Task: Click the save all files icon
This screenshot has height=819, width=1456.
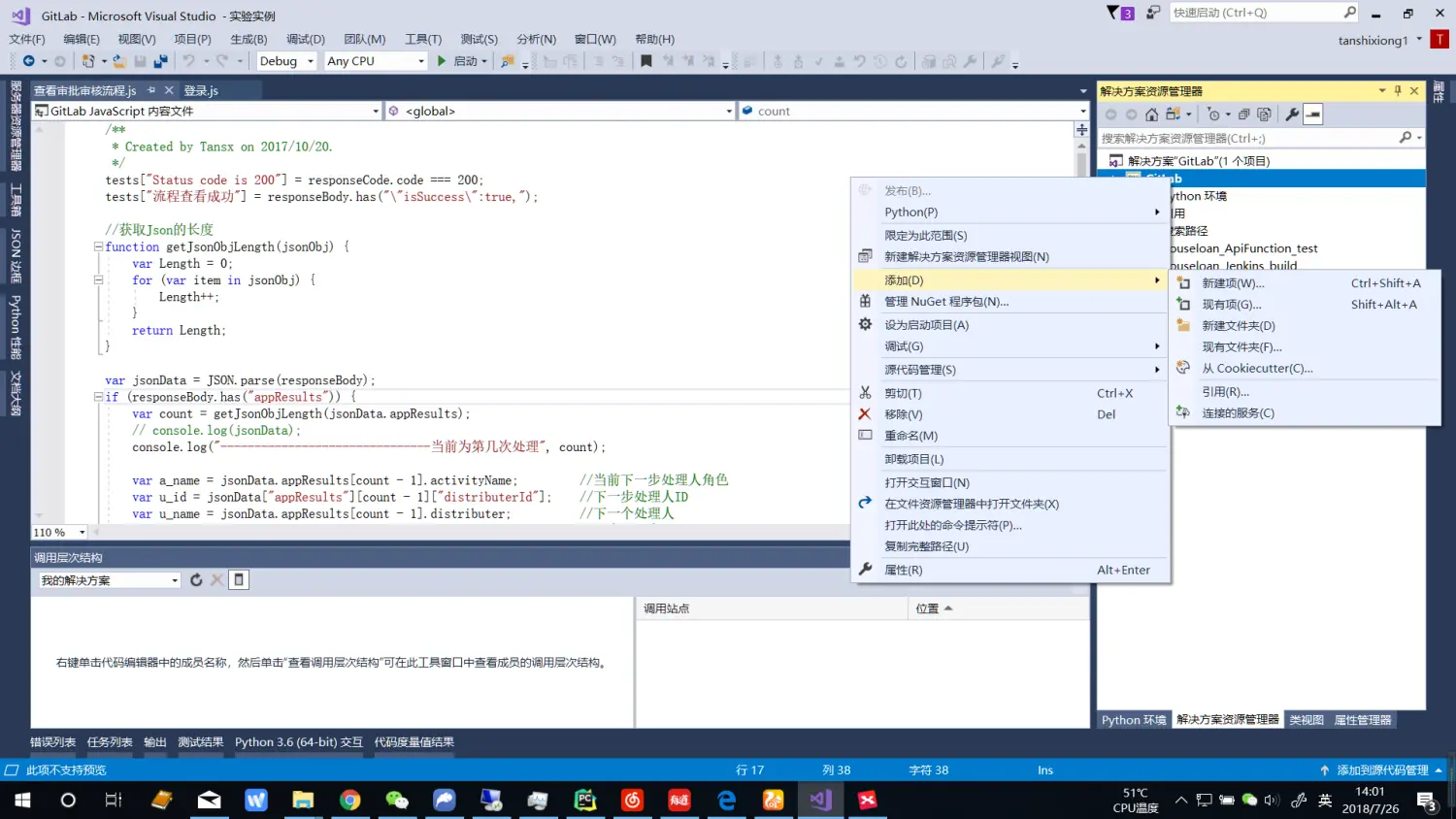Action: 160,61
